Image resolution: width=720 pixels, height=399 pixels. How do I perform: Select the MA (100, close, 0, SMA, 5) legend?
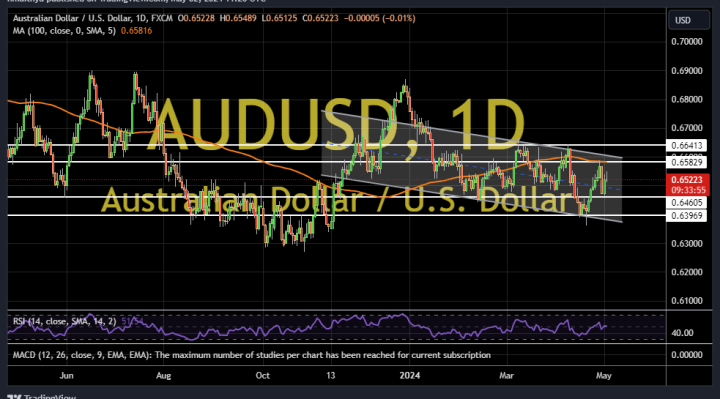point(64,31)
